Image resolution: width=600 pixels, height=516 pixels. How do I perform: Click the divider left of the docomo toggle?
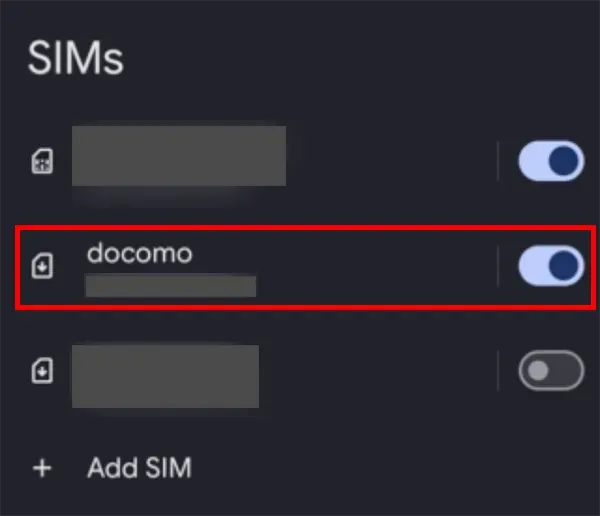coord(498,266)
